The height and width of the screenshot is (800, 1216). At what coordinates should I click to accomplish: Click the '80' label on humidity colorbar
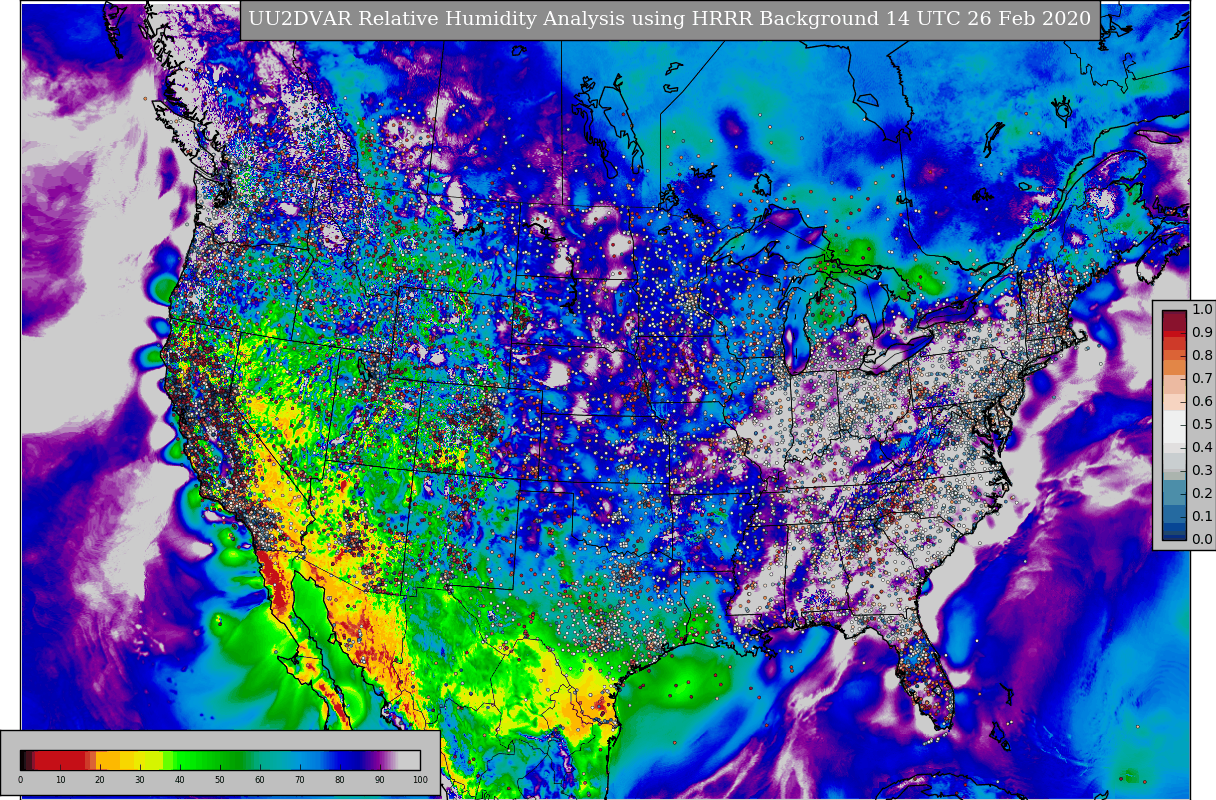[340, 780]
